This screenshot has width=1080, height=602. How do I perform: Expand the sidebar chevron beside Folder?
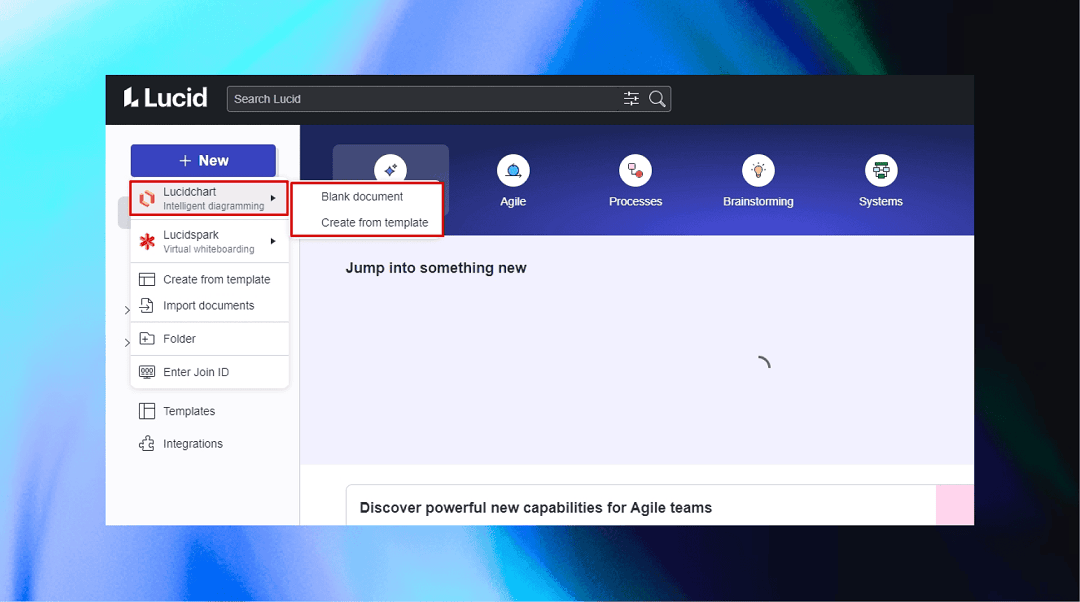click(x=127, y=342)
